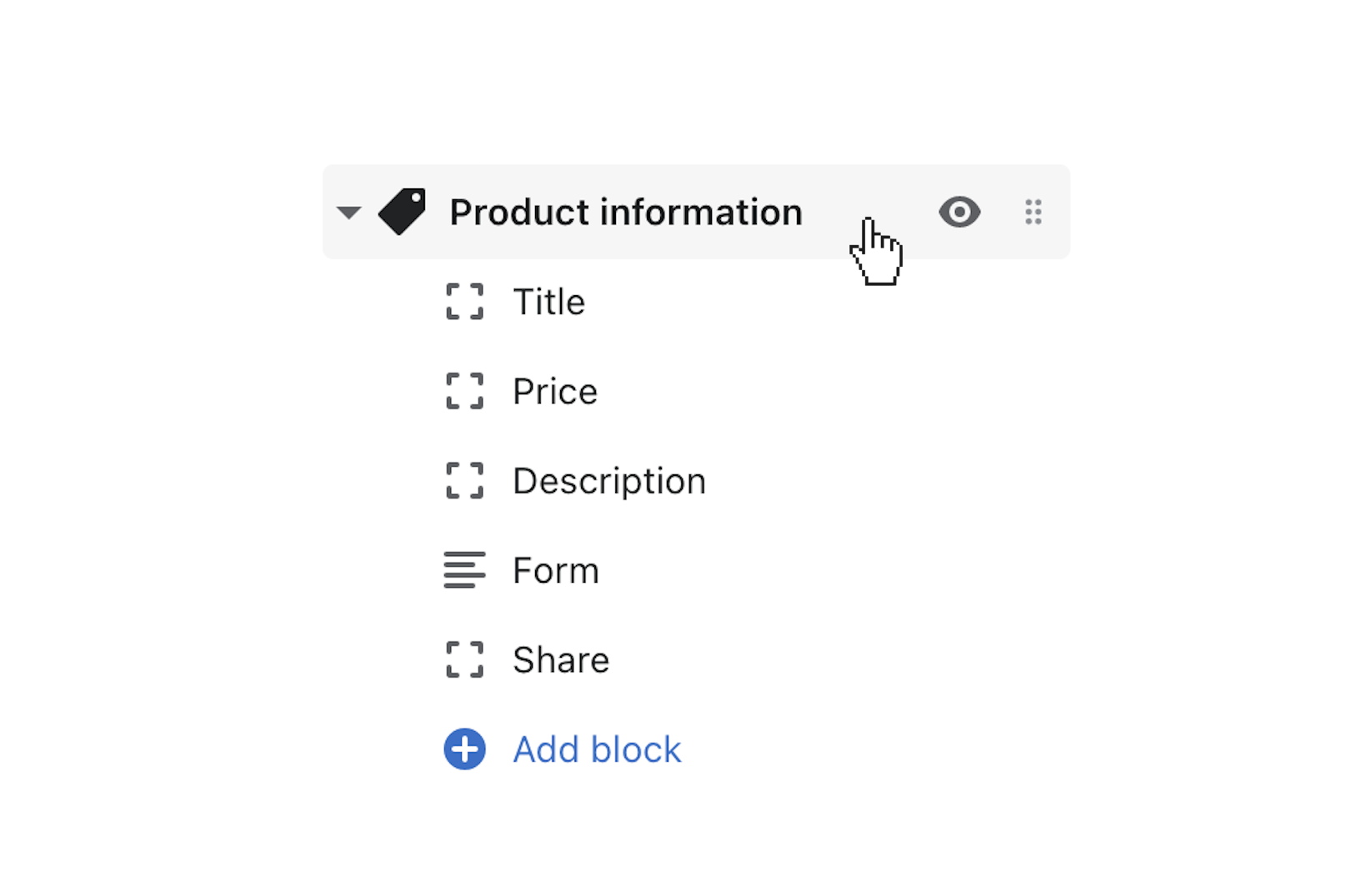Click the Add block link
Screen dimensions: 1372x892
point(595,749)
